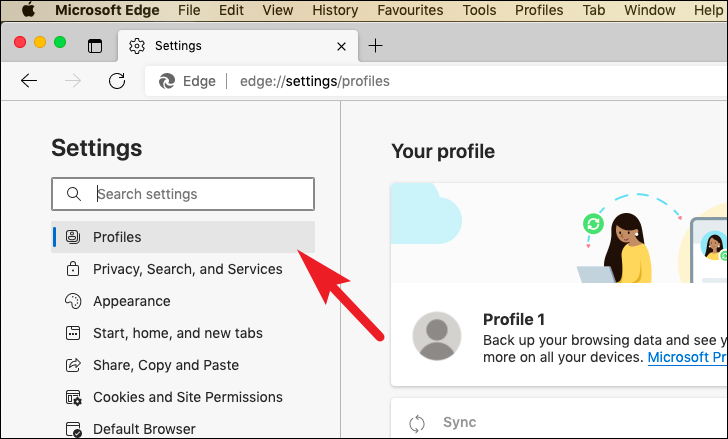728x439 pixels.
Task: Open the Sync settings row
Action: 559,418
